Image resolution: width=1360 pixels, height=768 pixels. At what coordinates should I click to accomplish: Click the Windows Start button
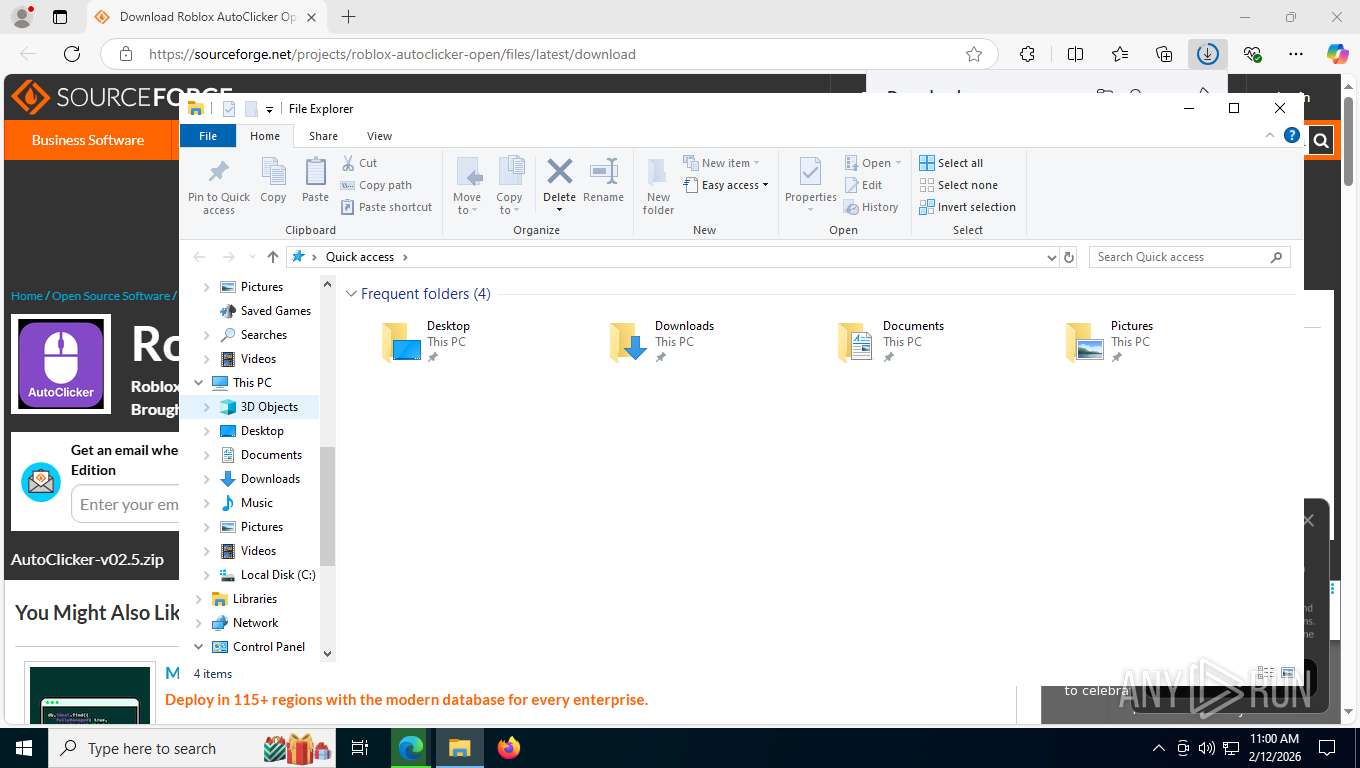click(x=23, y=748)
